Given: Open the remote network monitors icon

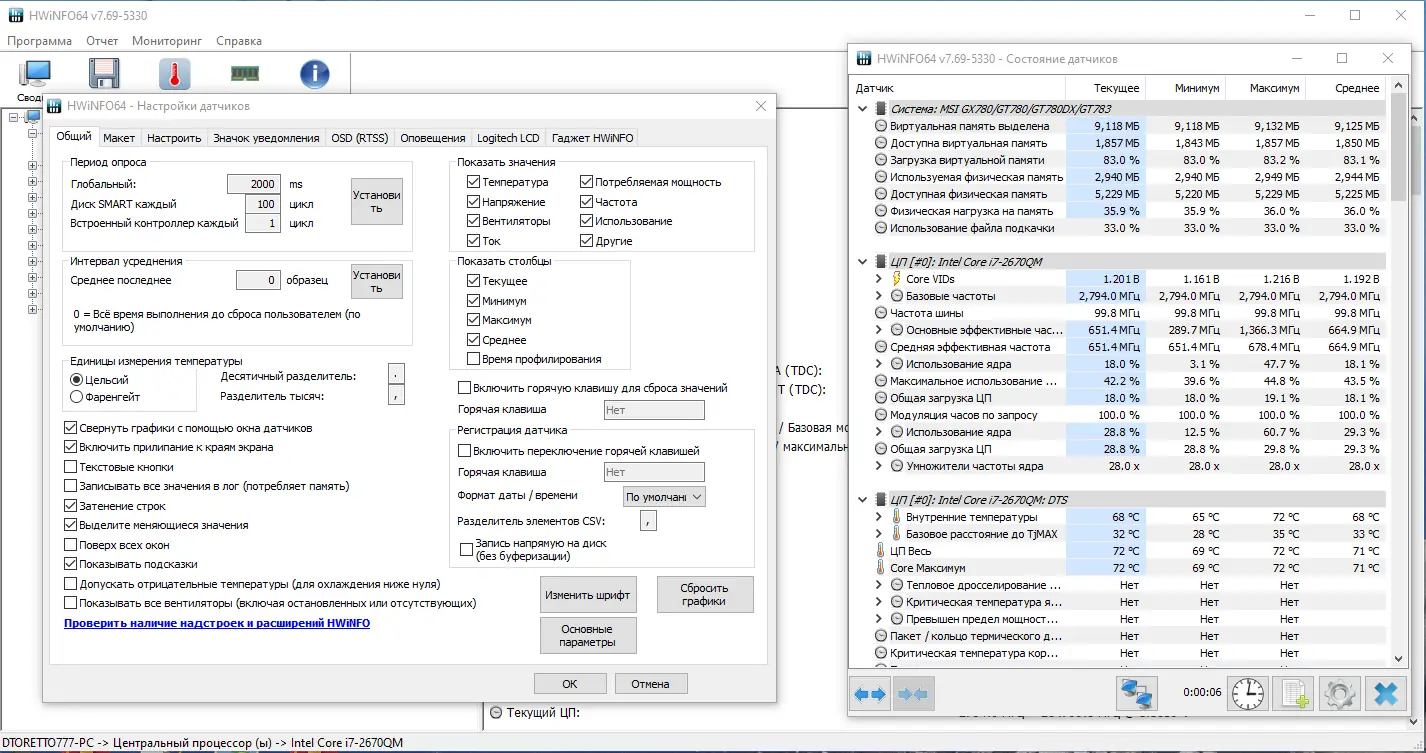Looking at the screenshot, I should pos(1136,693).
